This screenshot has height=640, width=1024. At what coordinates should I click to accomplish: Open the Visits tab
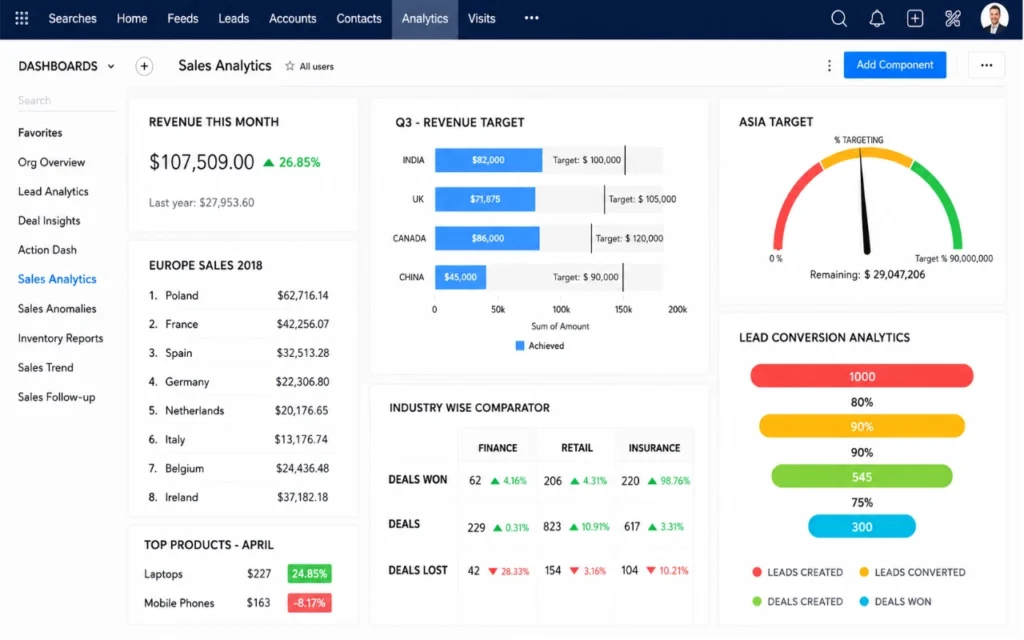pyautogui.click(x=481, y=18)
